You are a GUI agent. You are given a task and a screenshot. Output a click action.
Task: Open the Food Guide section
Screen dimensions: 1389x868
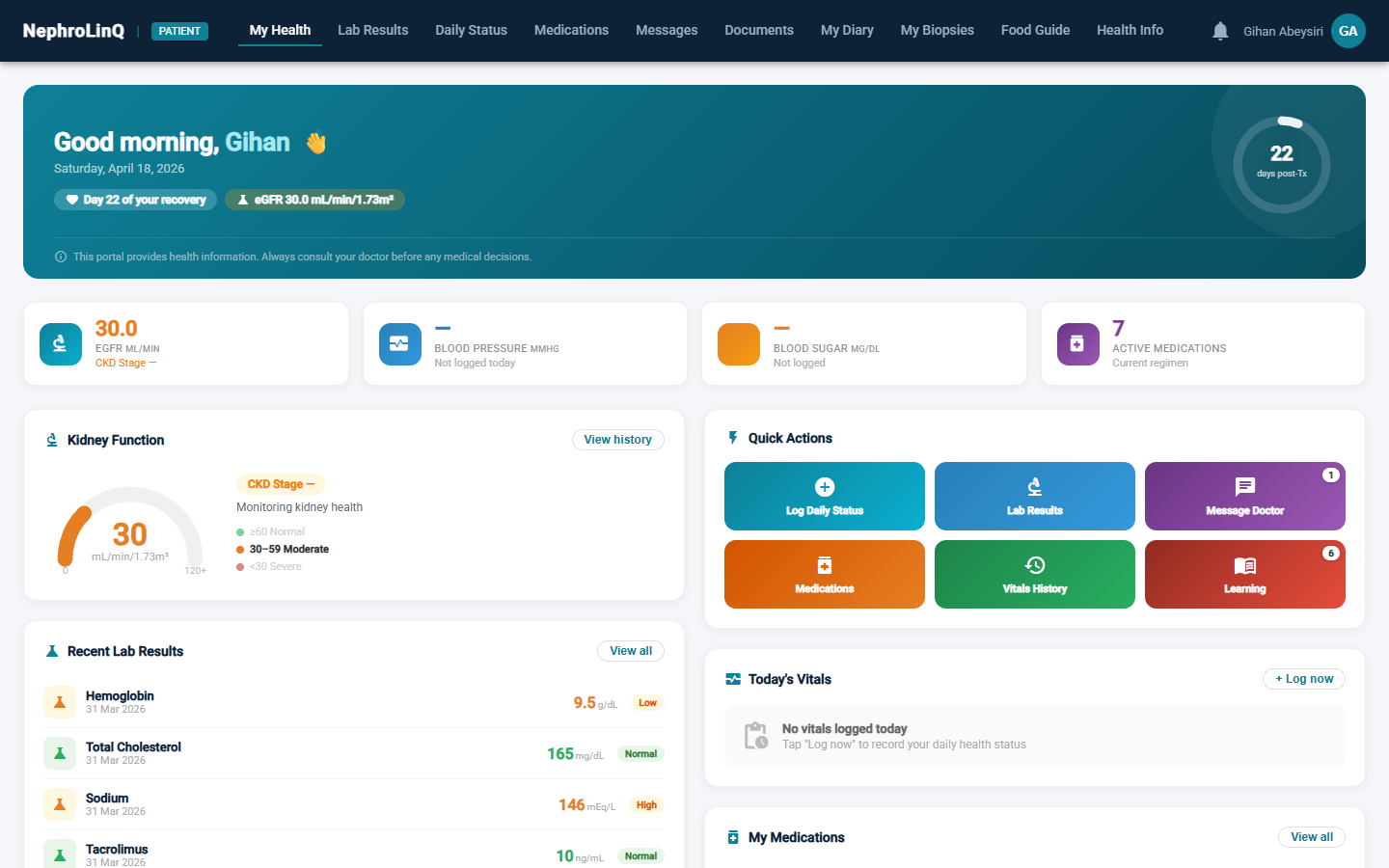[x=1035, y=30]
